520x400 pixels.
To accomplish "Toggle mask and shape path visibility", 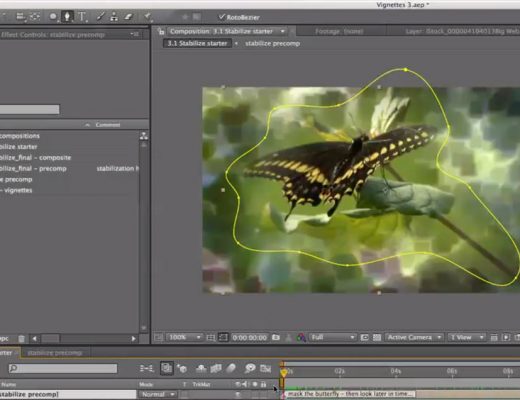I will tap(223, 338).
